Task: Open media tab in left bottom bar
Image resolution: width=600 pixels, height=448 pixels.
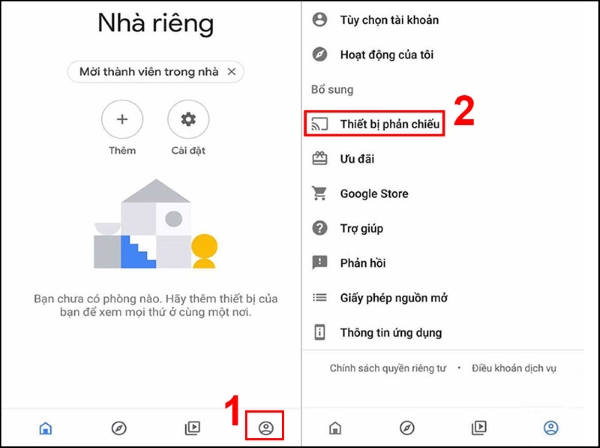Action: 192,428
